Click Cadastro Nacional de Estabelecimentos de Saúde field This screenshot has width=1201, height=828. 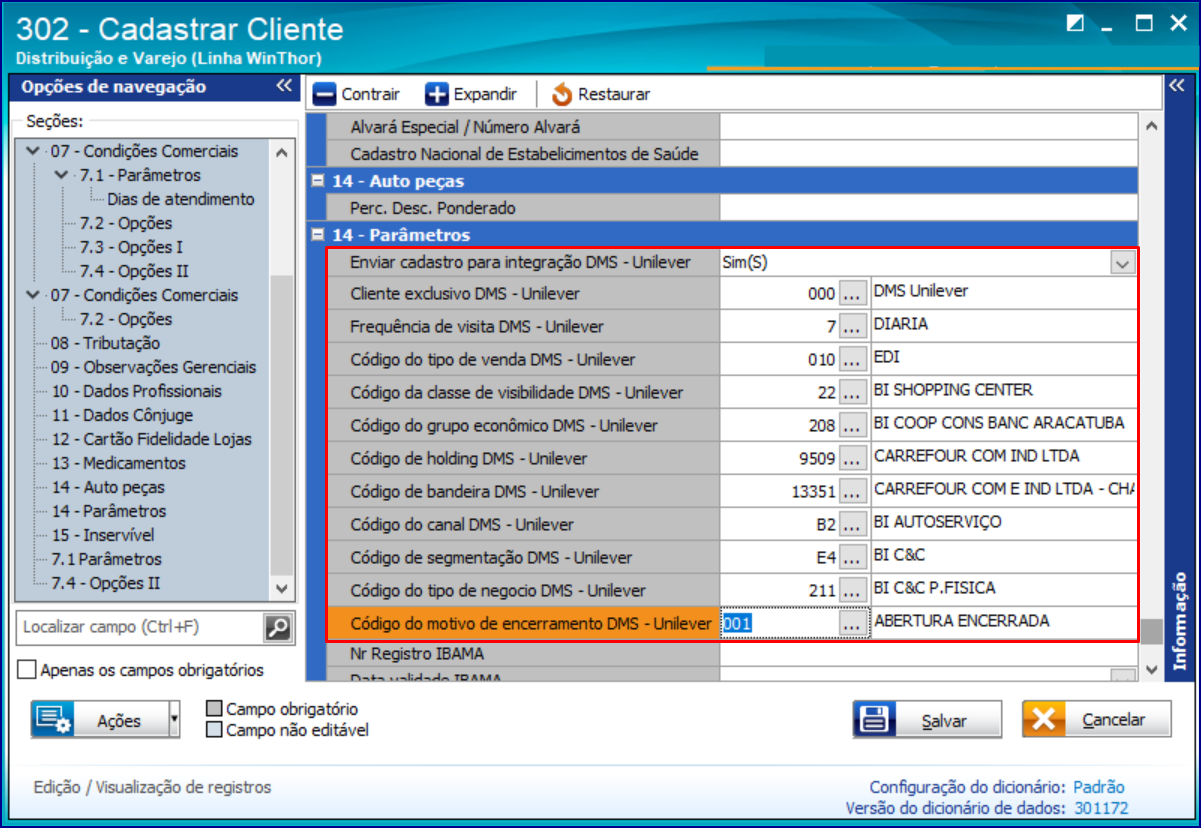[x=929, y=154]
